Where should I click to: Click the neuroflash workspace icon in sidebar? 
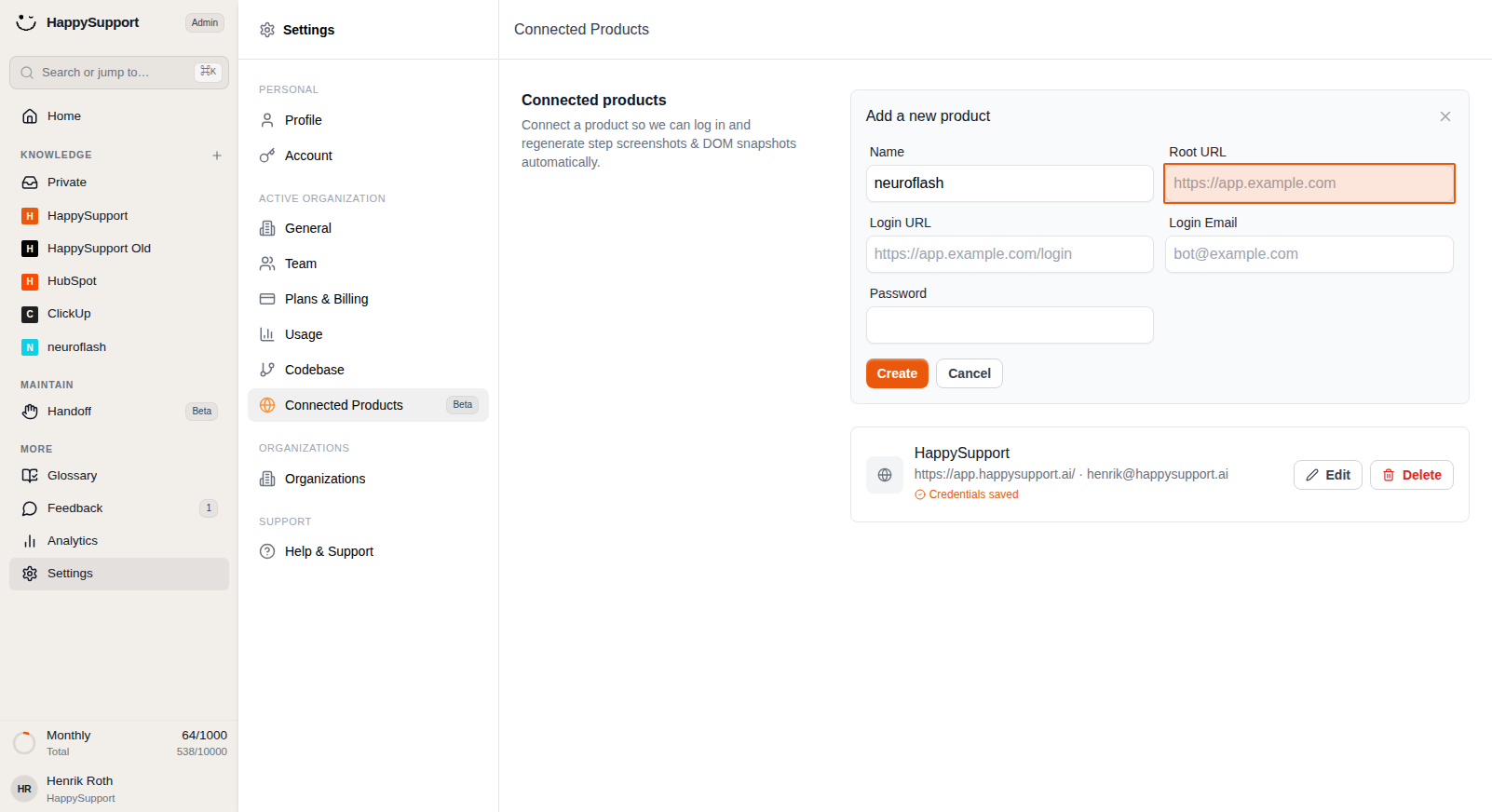tap(30, 347)
